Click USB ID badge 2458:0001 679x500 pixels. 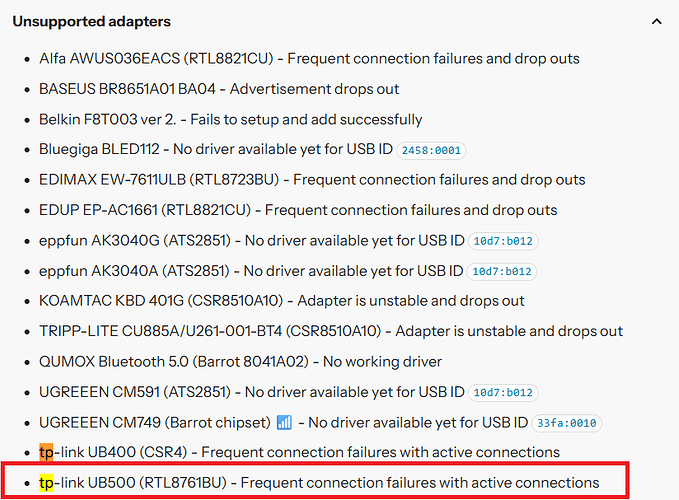pyautogui.click(x=431, y=150)
